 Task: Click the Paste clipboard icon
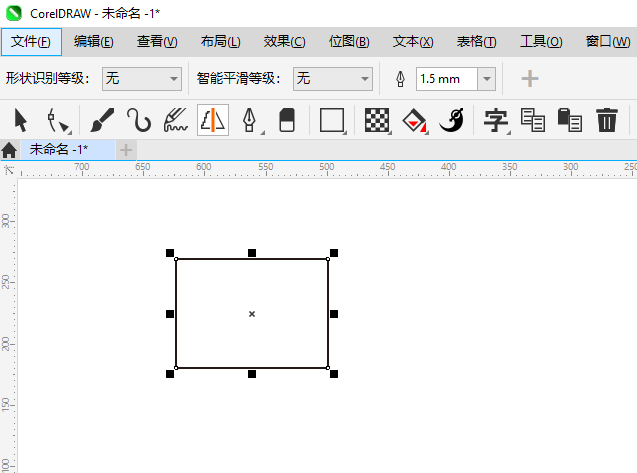tap(570, 120)
